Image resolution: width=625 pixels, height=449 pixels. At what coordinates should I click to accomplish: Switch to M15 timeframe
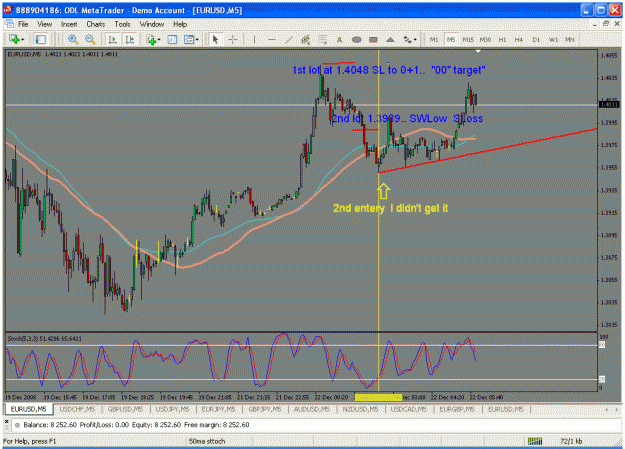click(468, 39)
